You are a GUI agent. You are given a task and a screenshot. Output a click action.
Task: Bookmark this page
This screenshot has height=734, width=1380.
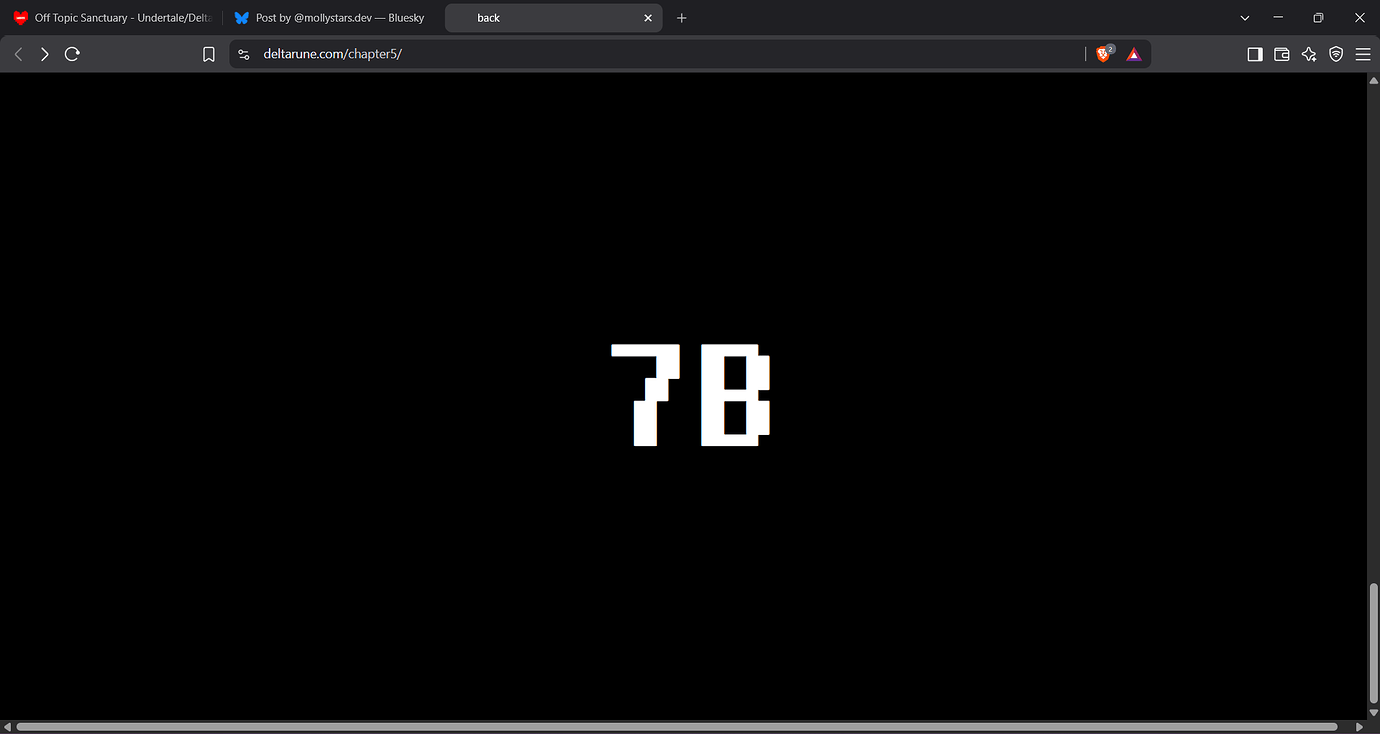209,54
